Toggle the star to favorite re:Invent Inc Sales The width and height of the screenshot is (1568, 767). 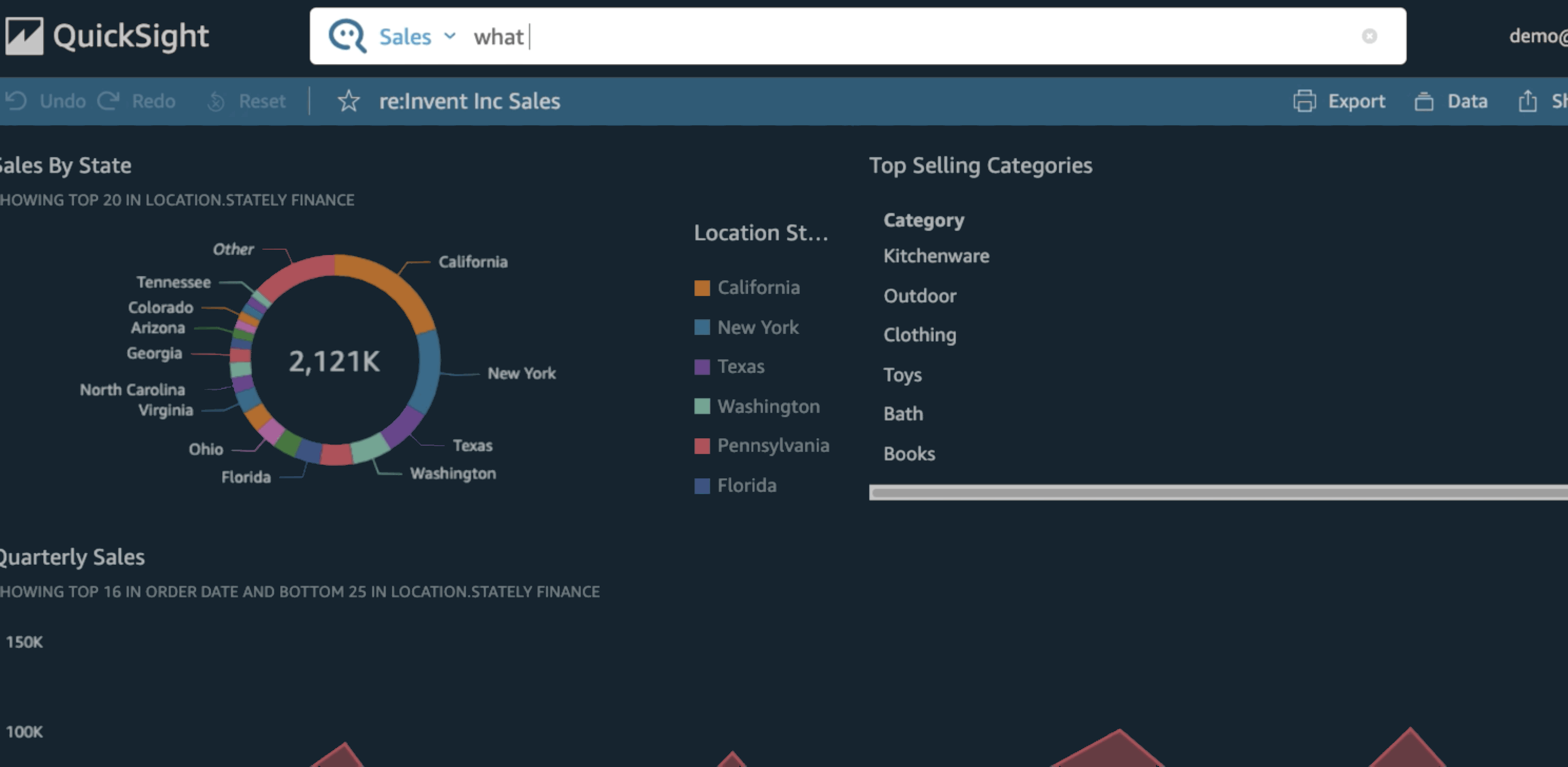tap(349, 102)
